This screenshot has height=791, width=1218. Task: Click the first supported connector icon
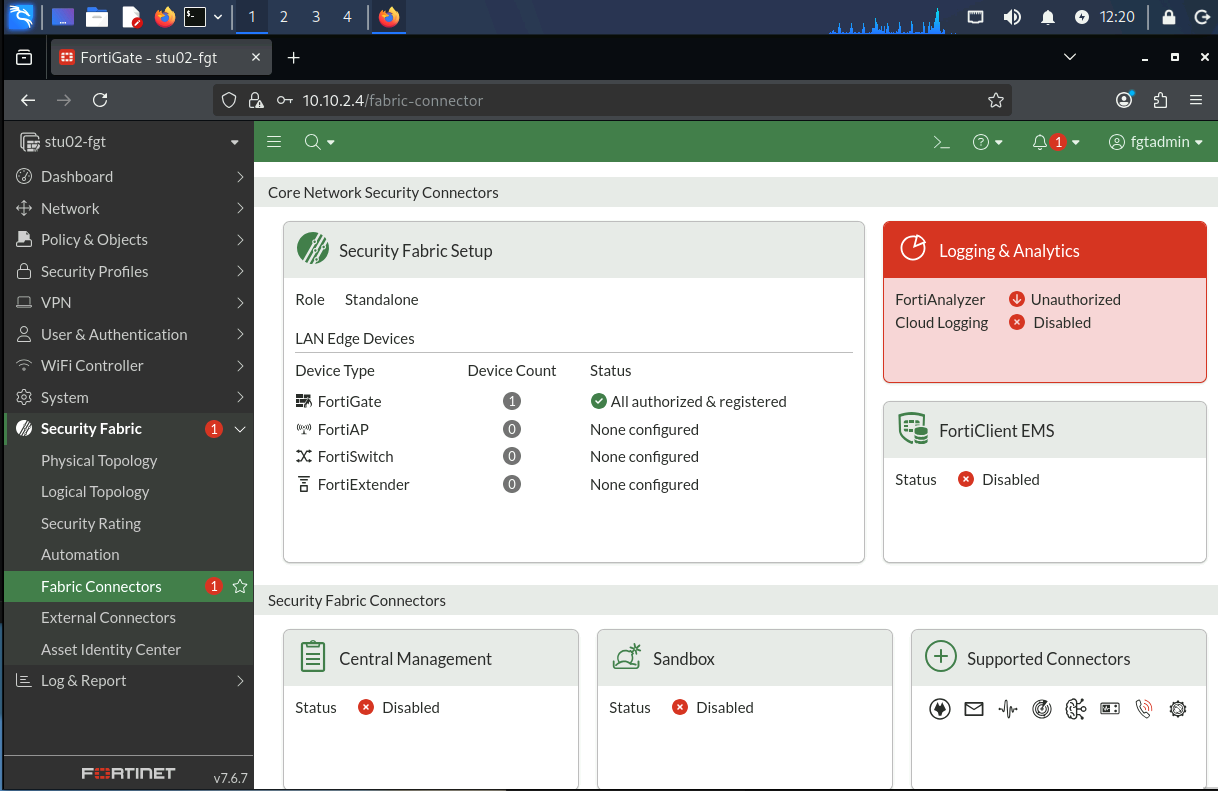click(x=940, y=709)
